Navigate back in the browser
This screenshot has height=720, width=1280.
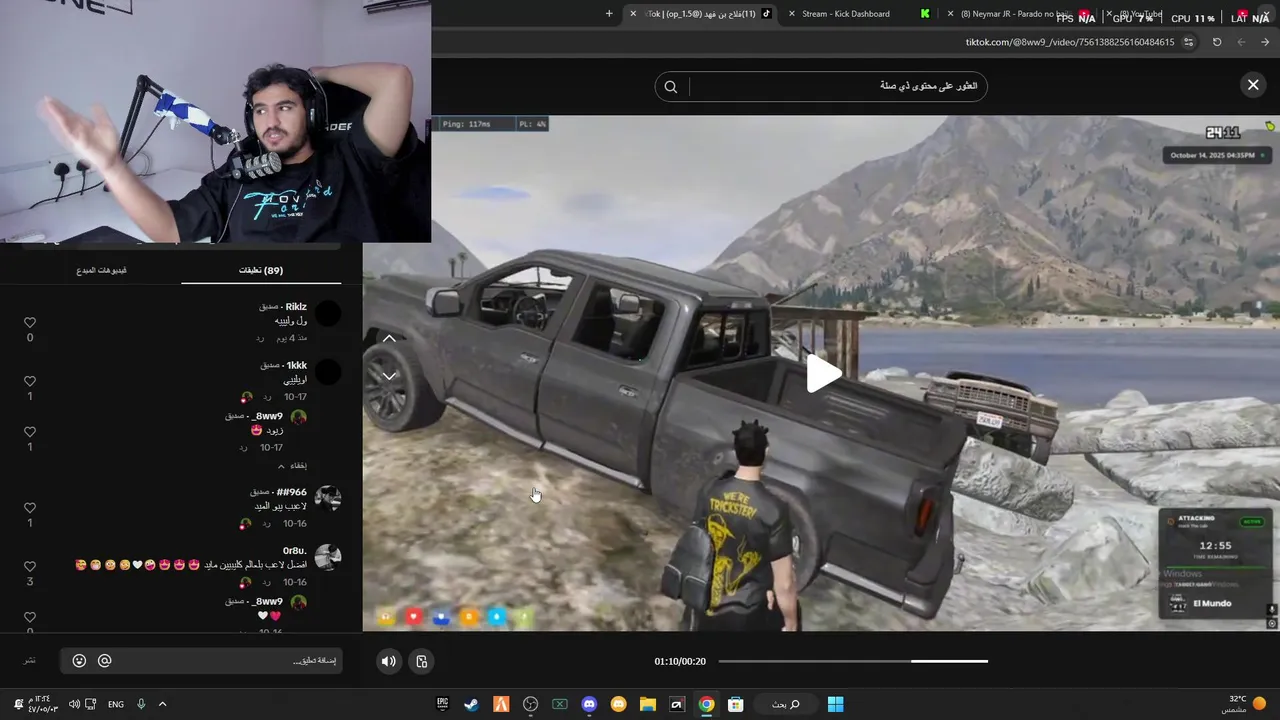(x=1265, y=42)
